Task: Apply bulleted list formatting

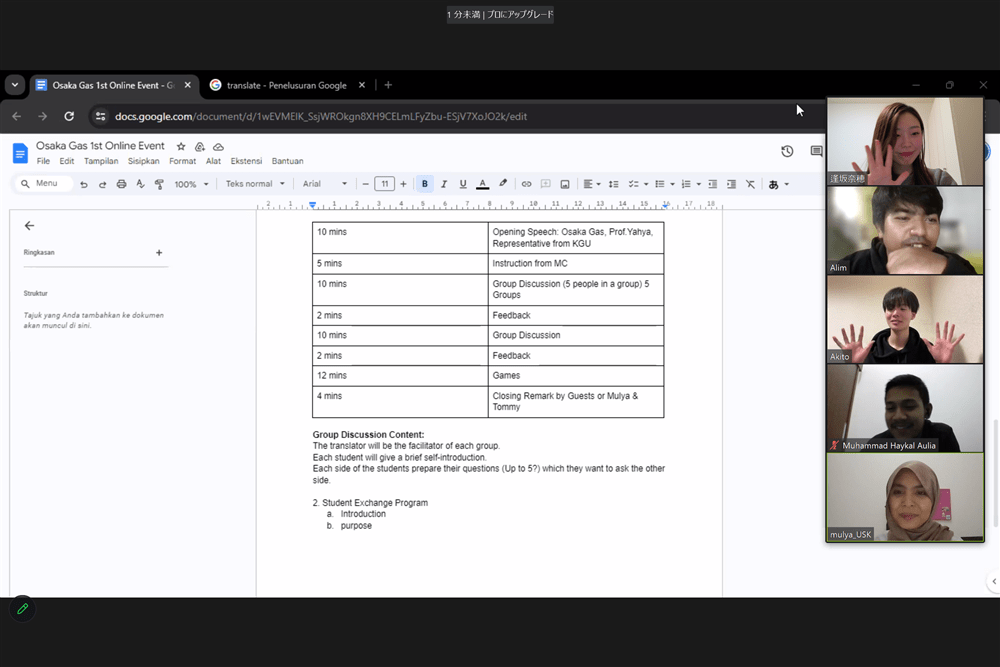Action: [x=660, y=184]
